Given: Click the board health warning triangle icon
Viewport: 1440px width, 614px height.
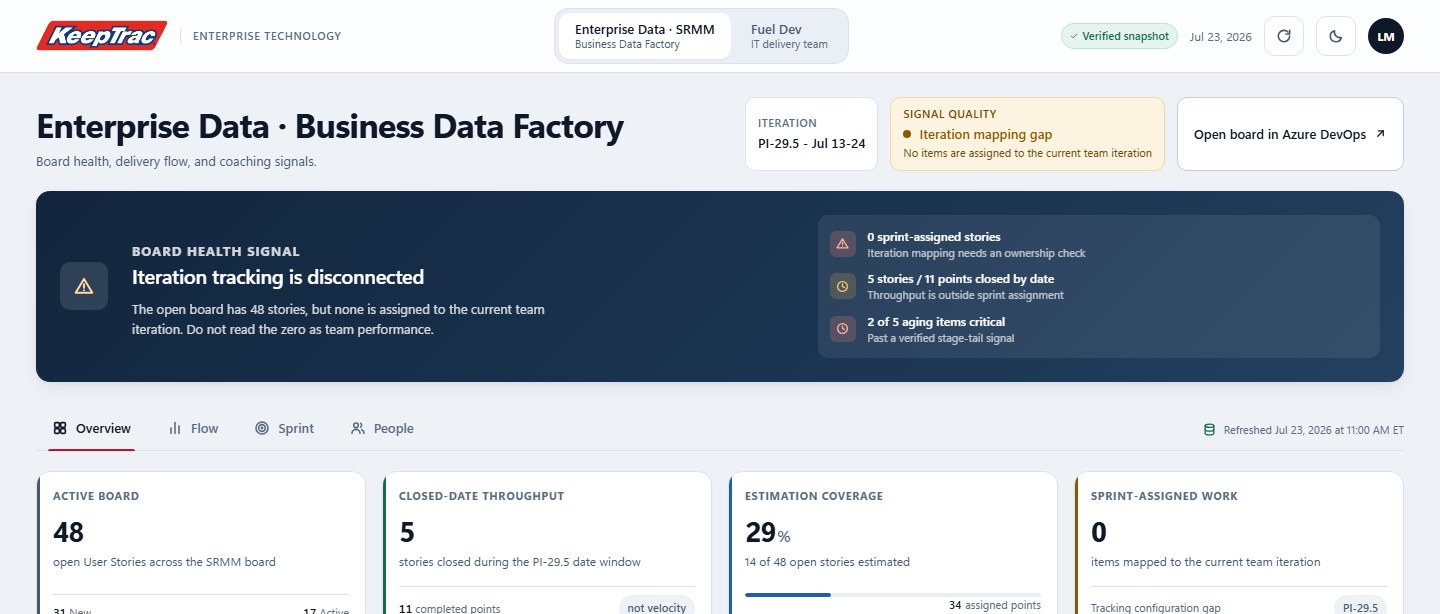Looking at the screenshot, I should (84, 286).
